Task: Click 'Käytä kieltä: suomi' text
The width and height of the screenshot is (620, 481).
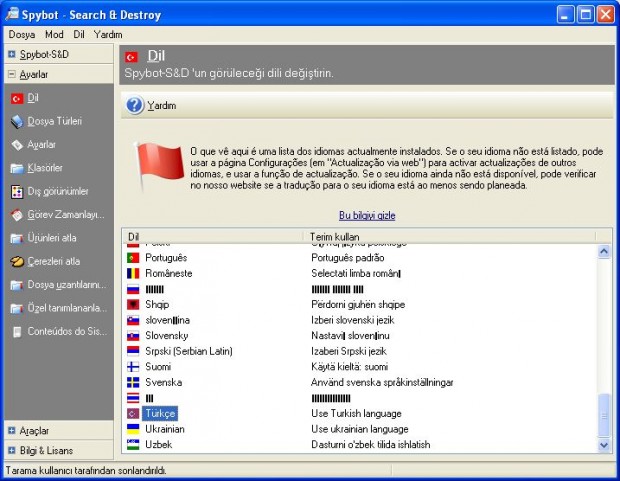Action: coord(349,367)
